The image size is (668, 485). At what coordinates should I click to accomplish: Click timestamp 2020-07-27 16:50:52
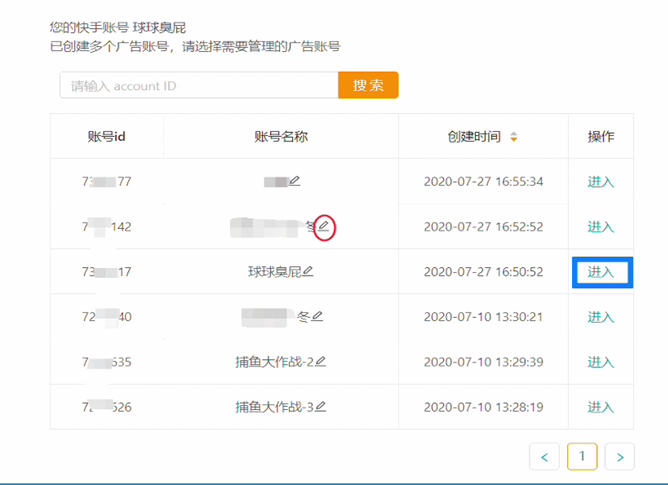[484, 272]
